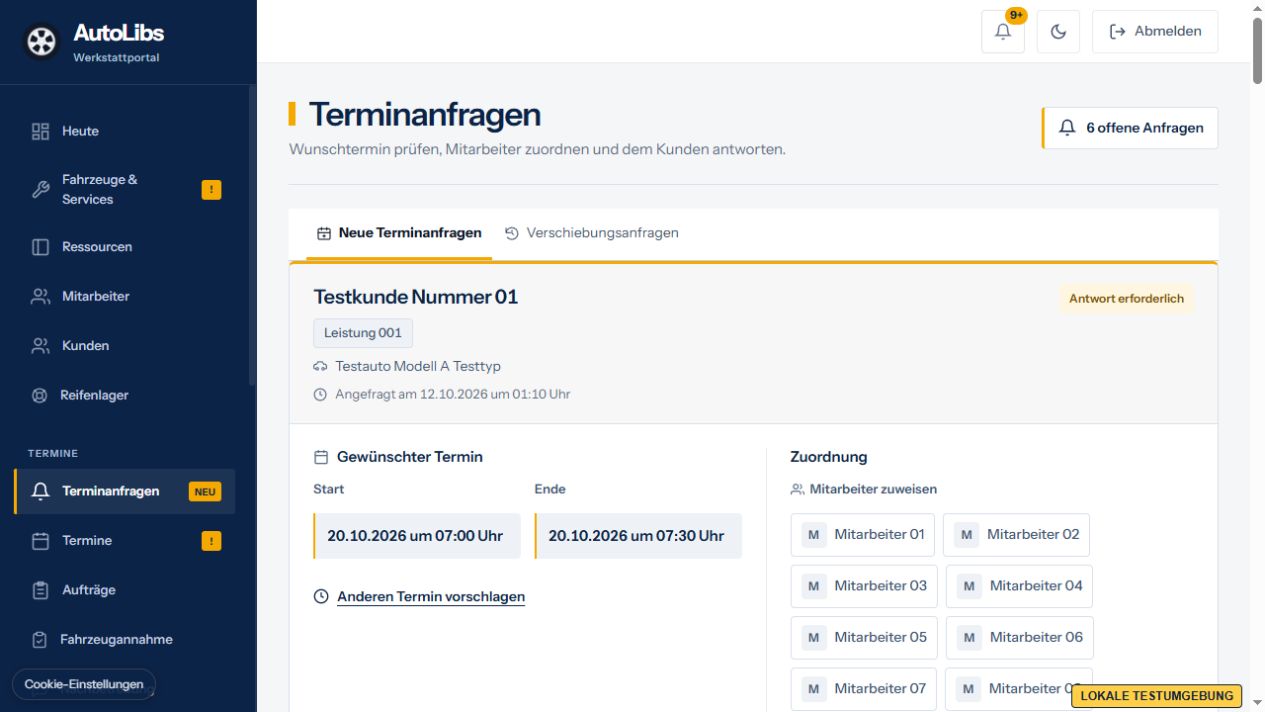The height and width of the screenshot is (712, 1265).
Task: Click bell icon in 6 offene Anfragen
Action: [1067, 128]
